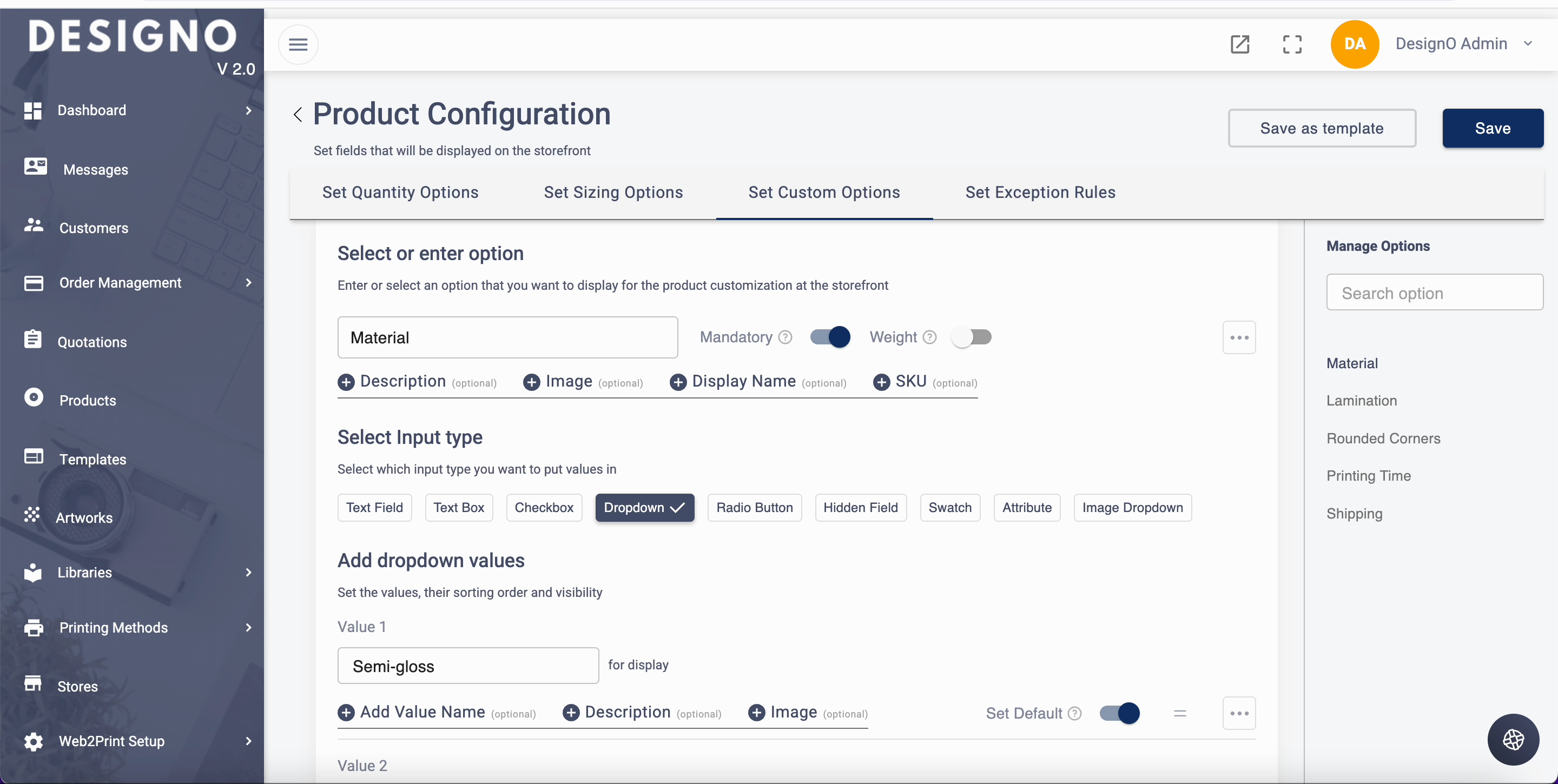
Task: Switch to Set Exception Rules tab
Action: coord(1040,192)
